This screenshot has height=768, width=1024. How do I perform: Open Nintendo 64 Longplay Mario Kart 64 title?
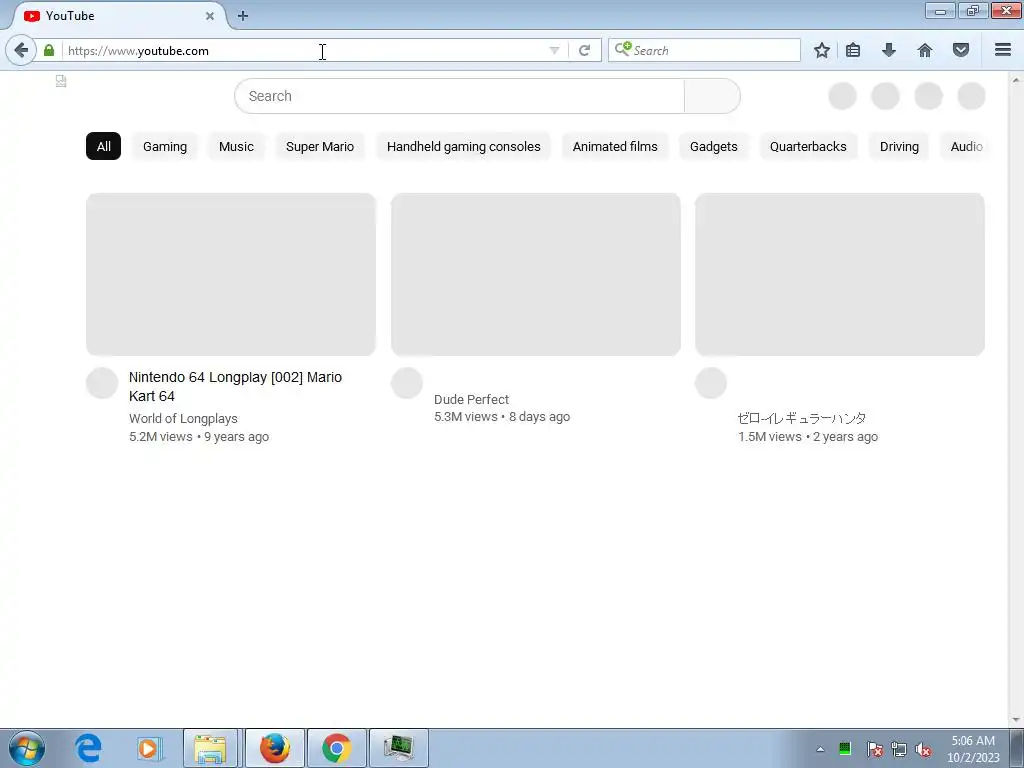pos(235,387)
